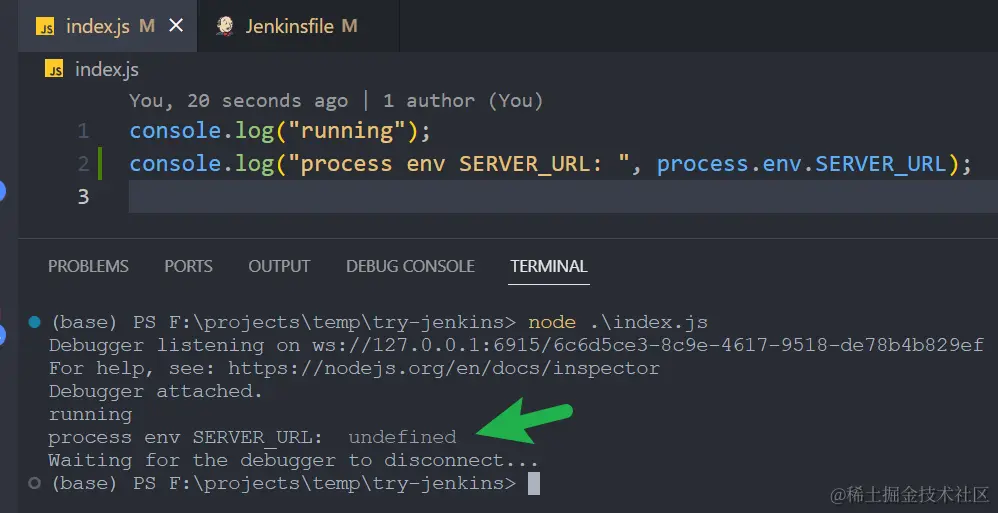998x513 pixels.
Task: Click the "You, 20 seconds ago" blame annotation
Action: (239, 101)
